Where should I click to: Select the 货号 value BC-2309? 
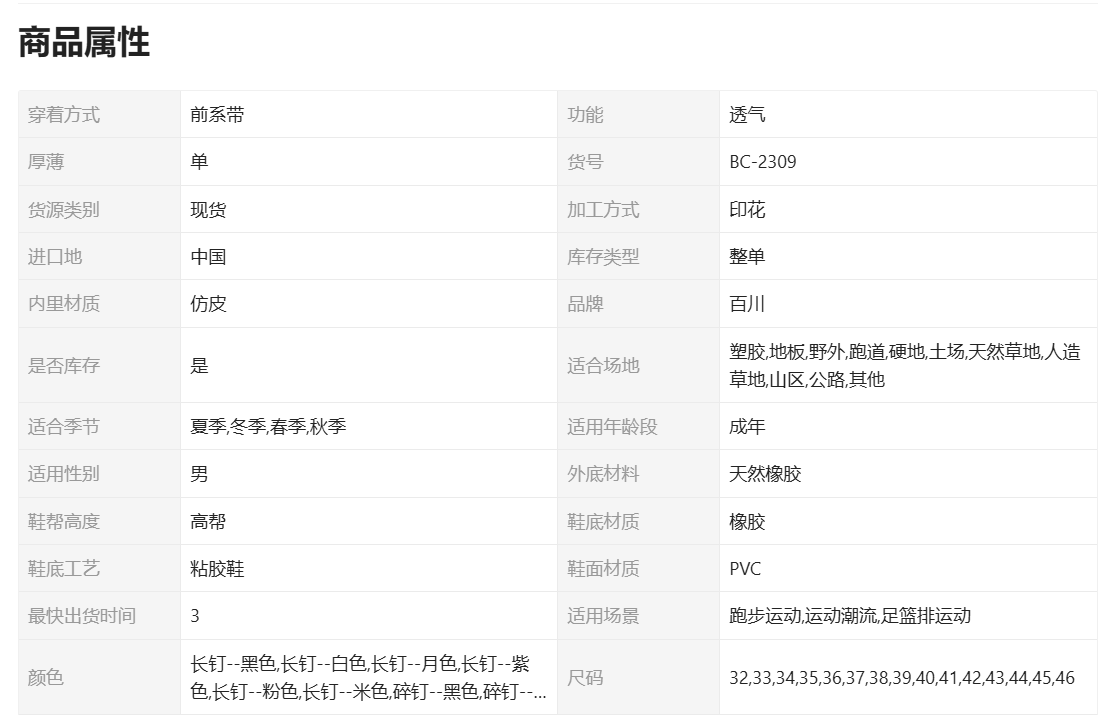(x=763, y=162)
